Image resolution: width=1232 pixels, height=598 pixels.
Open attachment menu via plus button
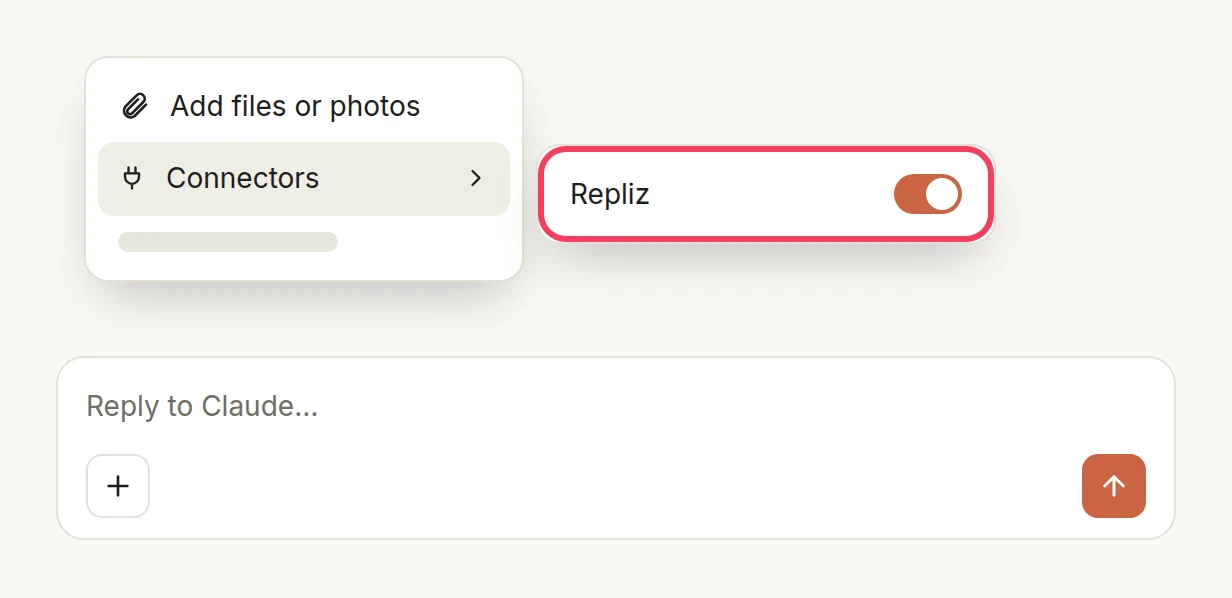118,486
